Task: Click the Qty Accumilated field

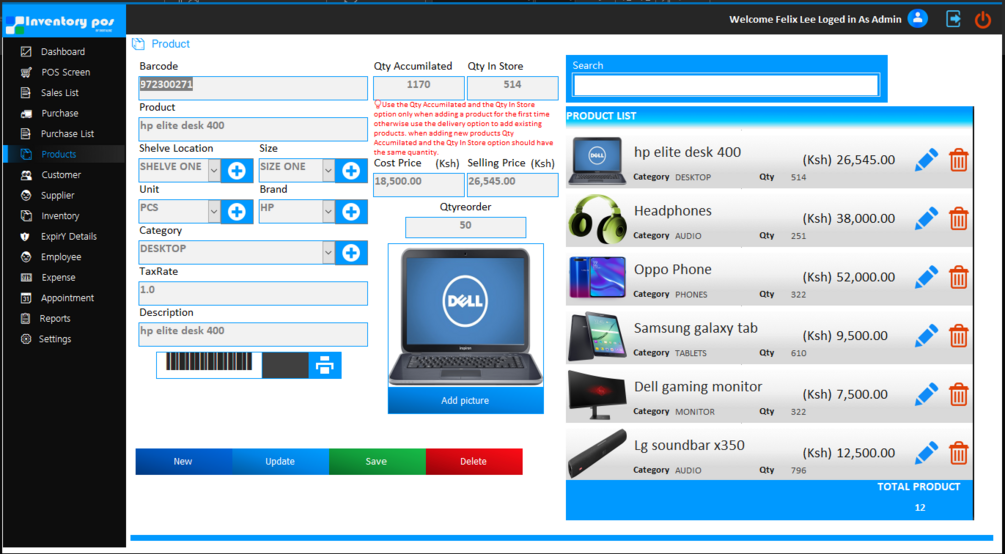Action: pyautogui.click(x=419, y=88)
